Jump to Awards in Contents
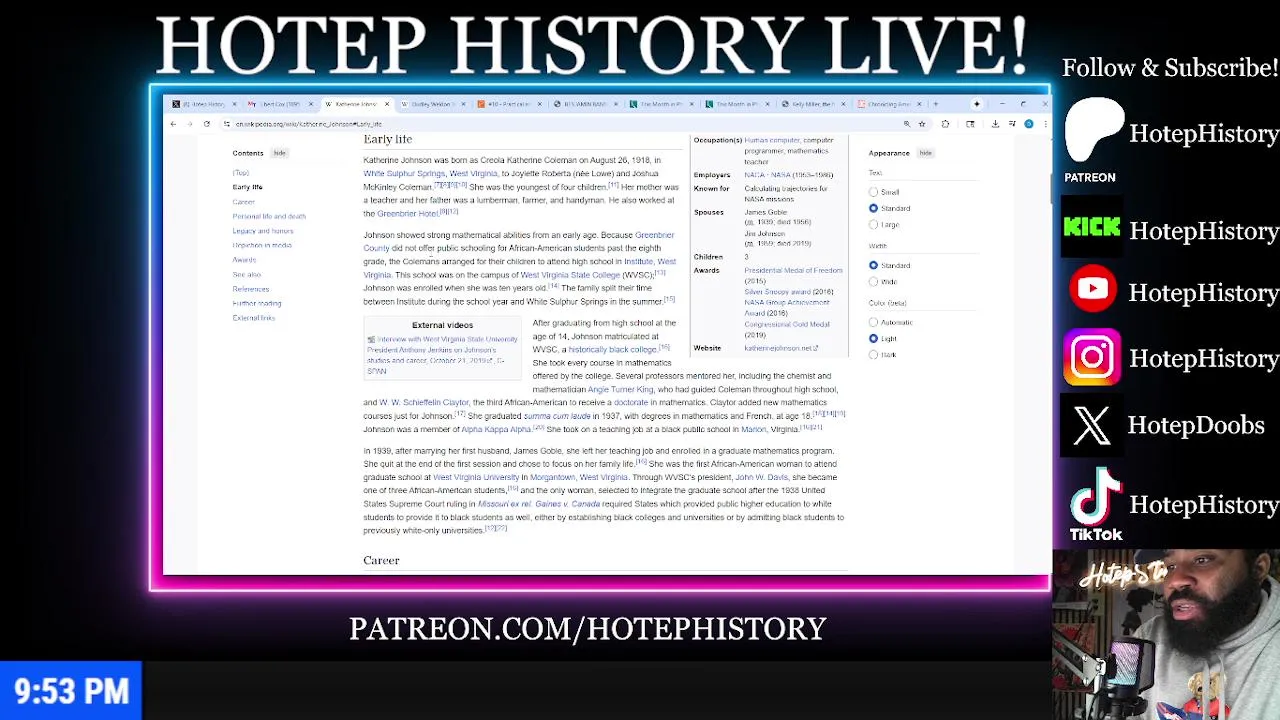Image resolution: width=1280 pixels, height=720 pixels. point(244,260)
